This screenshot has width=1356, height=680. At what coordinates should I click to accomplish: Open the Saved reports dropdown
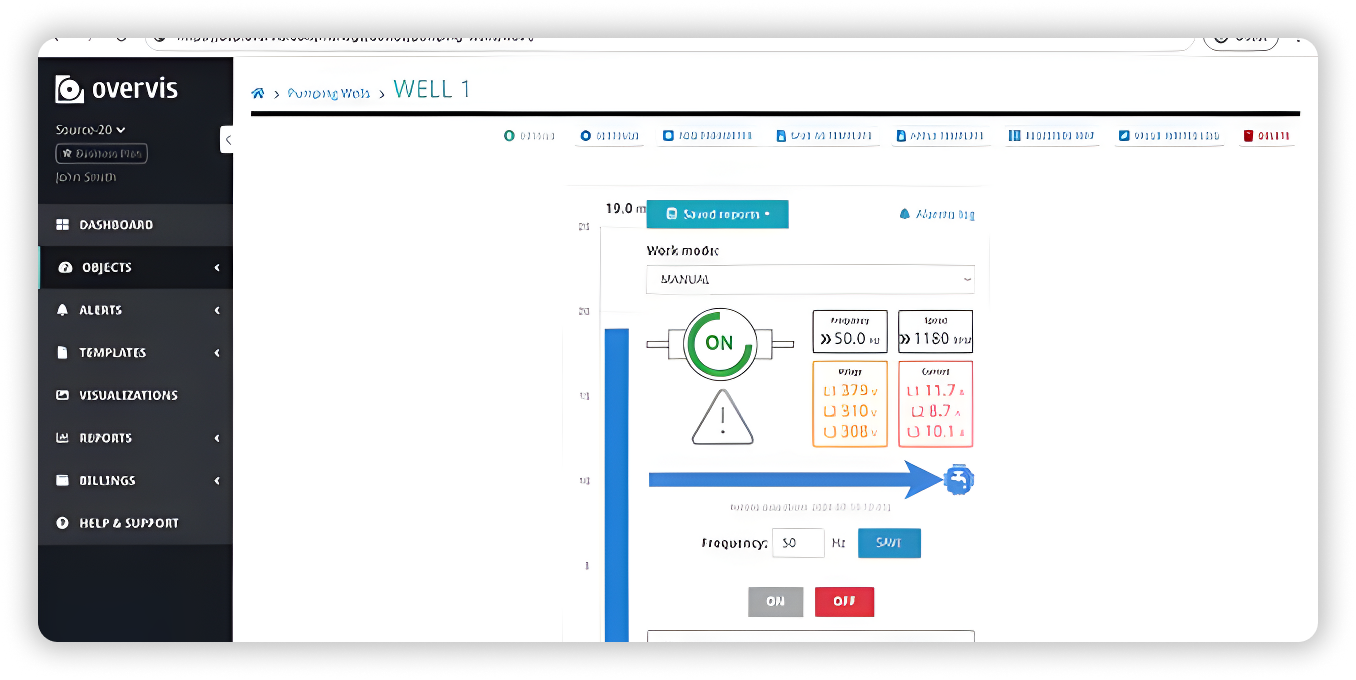(x=717, y=214)
